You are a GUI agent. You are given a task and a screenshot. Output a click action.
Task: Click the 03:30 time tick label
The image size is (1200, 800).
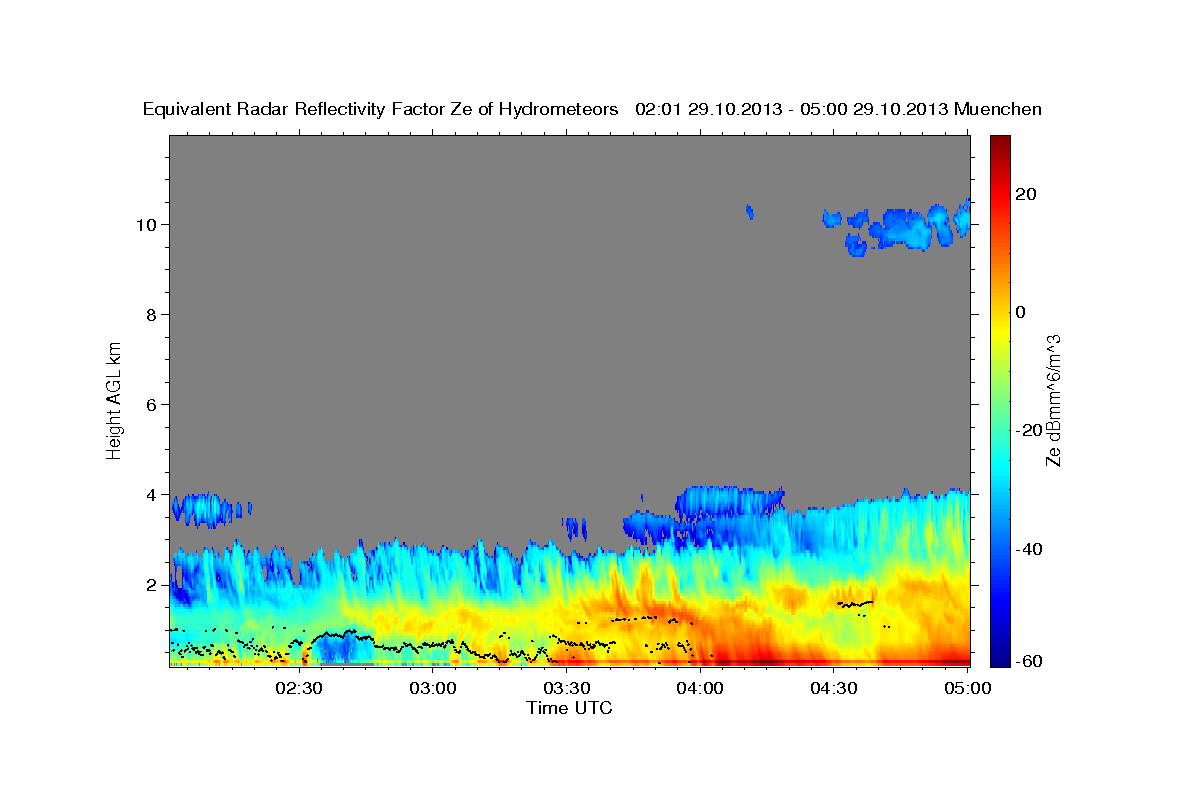(x=567, y=688)
